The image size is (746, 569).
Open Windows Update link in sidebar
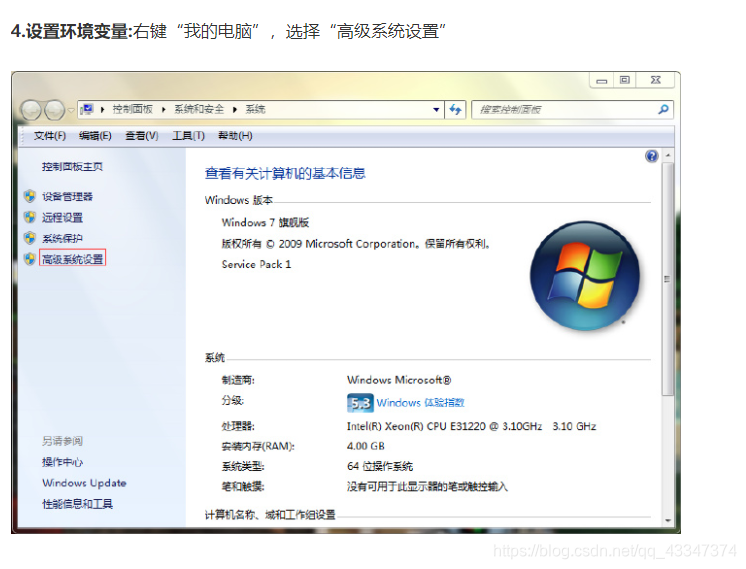[84, 483]
